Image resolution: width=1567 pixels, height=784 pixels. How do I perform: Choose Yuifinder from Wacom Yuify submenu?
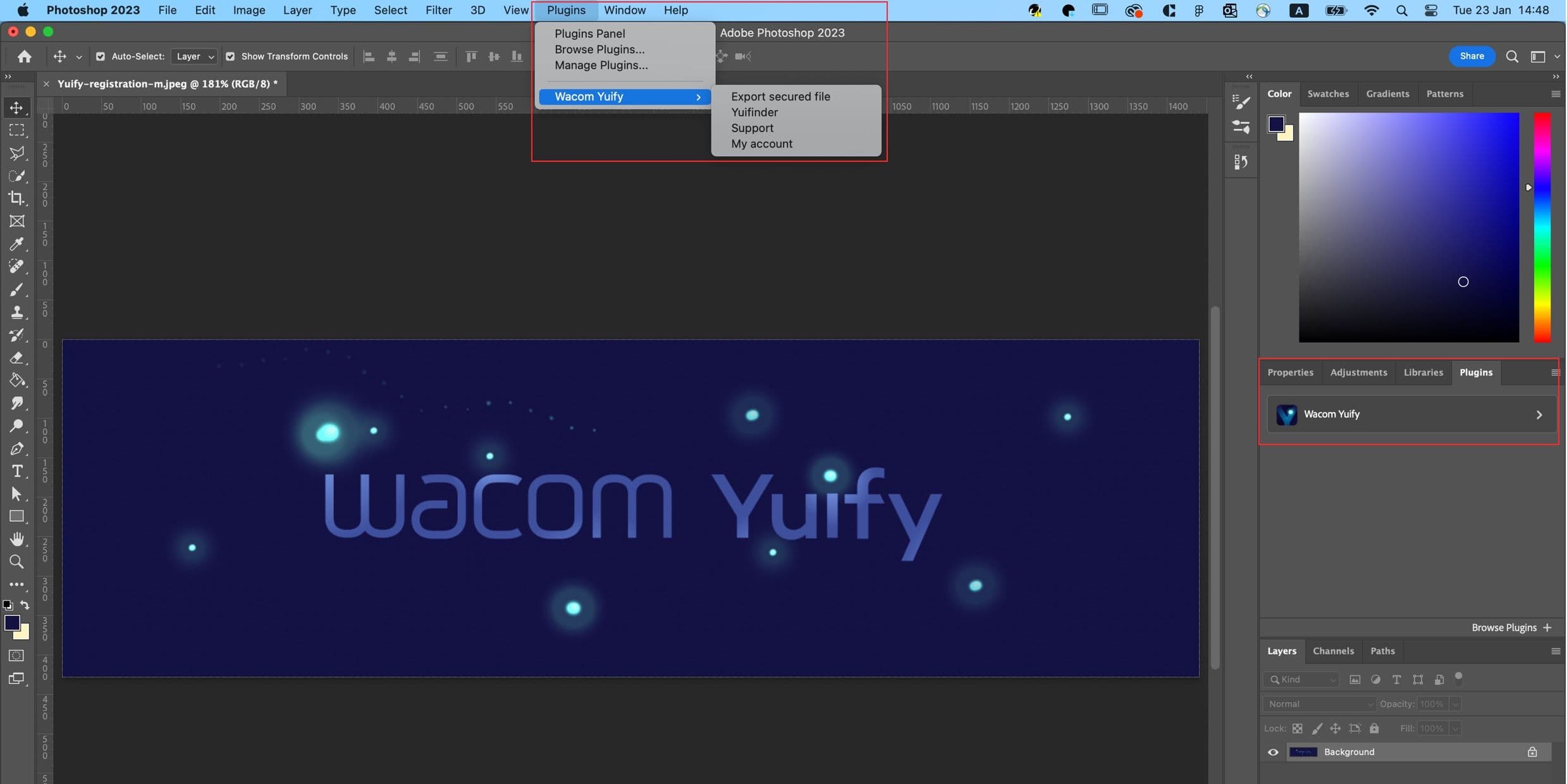coord(754,113)
